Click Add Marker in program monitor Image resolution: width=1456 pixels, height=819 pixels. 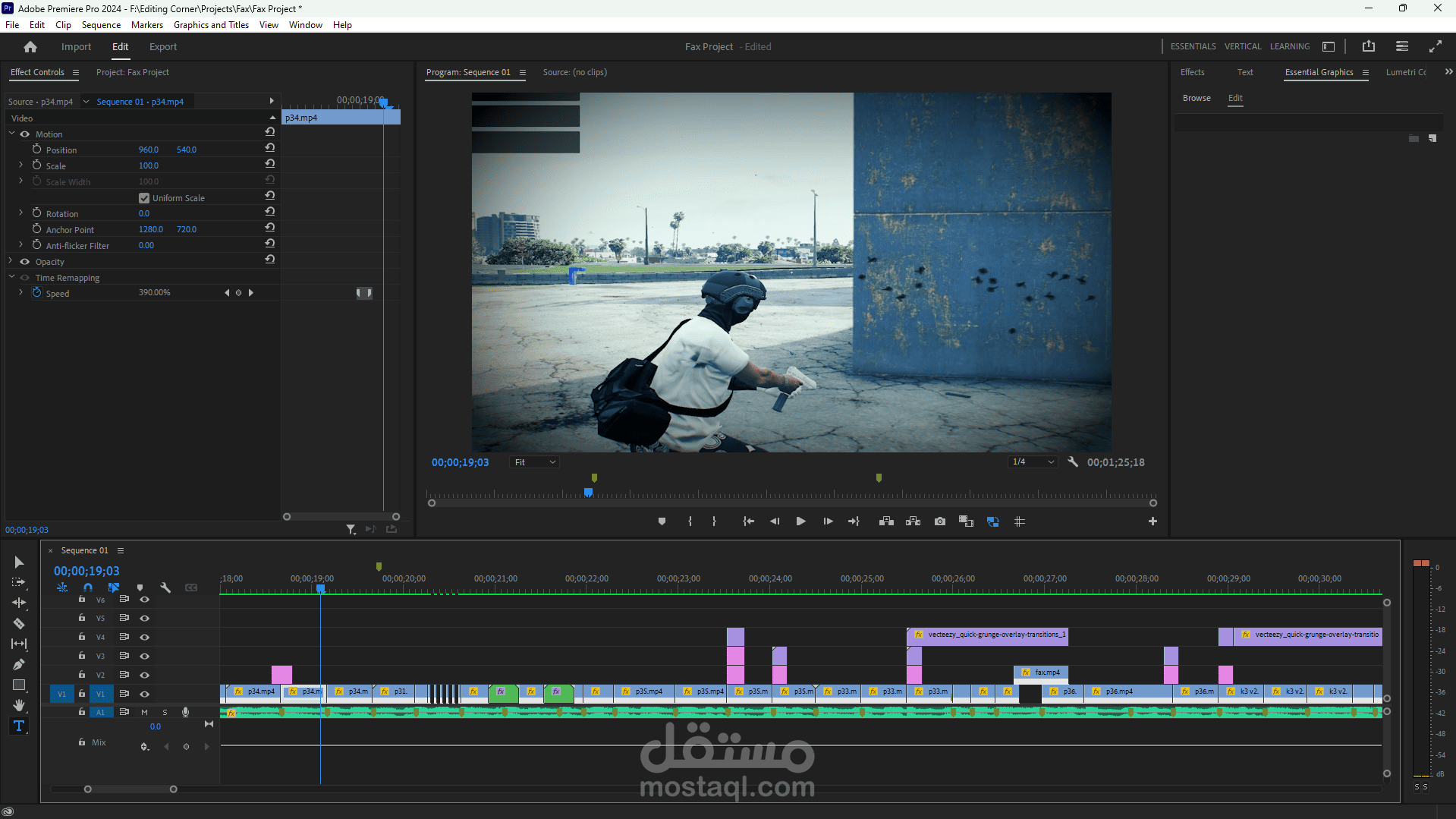[x=662, y=521]
